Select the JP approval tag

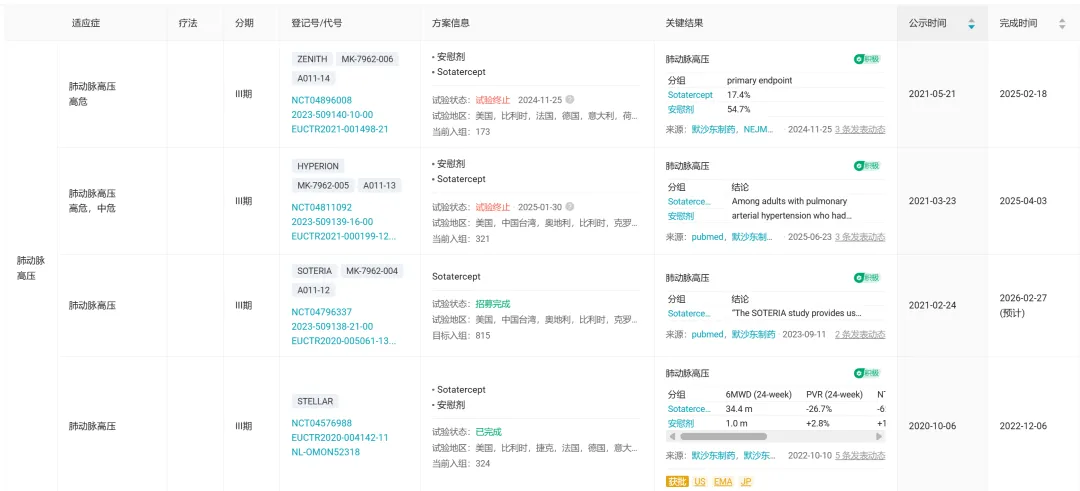(x=746, y=482)
